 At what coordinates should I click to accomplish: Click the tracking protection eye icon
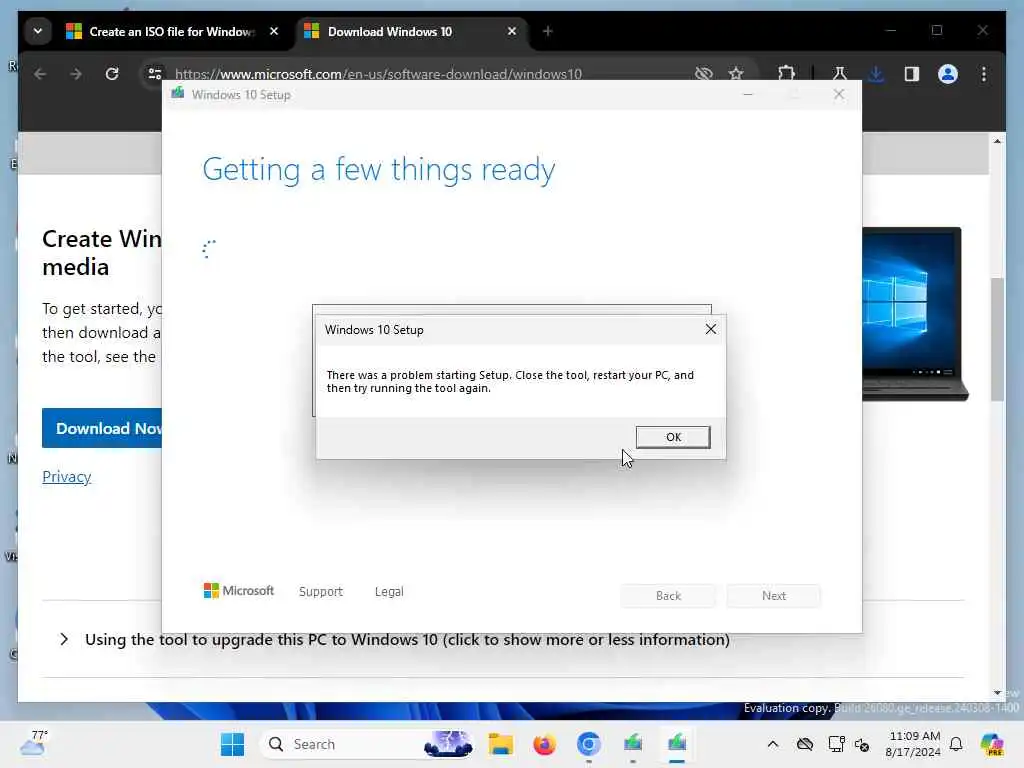coord(703,74)
